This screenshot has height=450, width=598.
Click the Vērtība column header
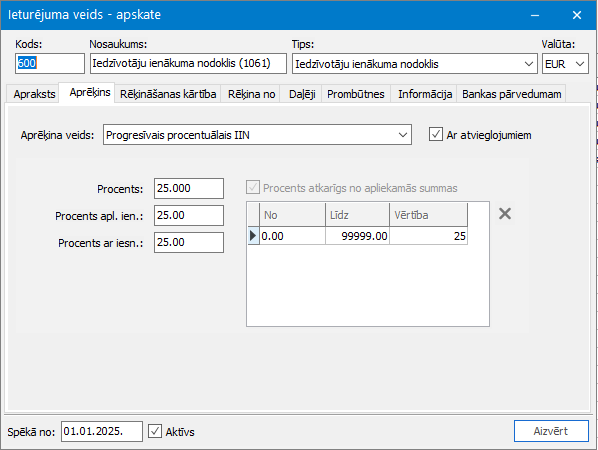point(429,215)
